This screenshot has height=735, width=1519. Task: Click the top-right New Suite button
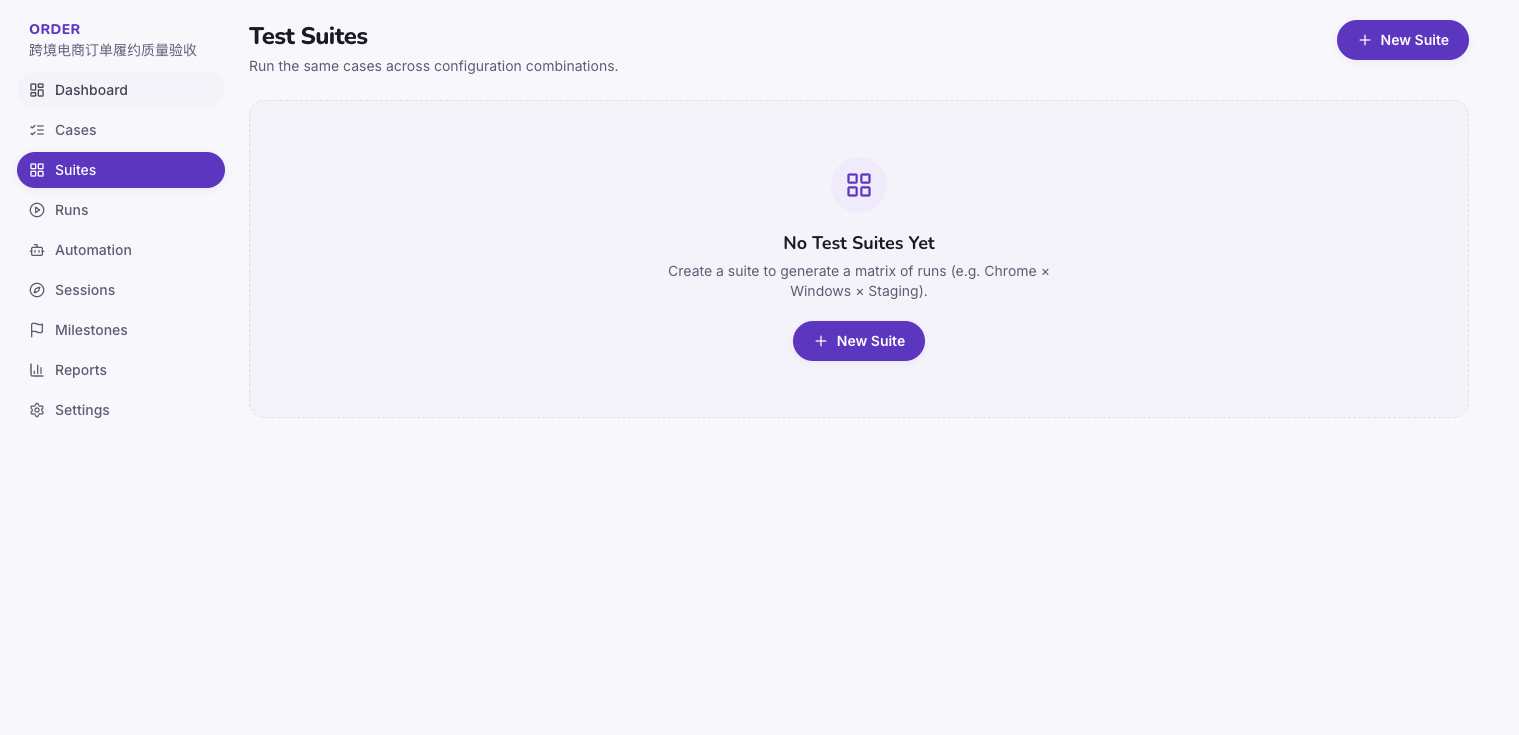pos(1403,40)
